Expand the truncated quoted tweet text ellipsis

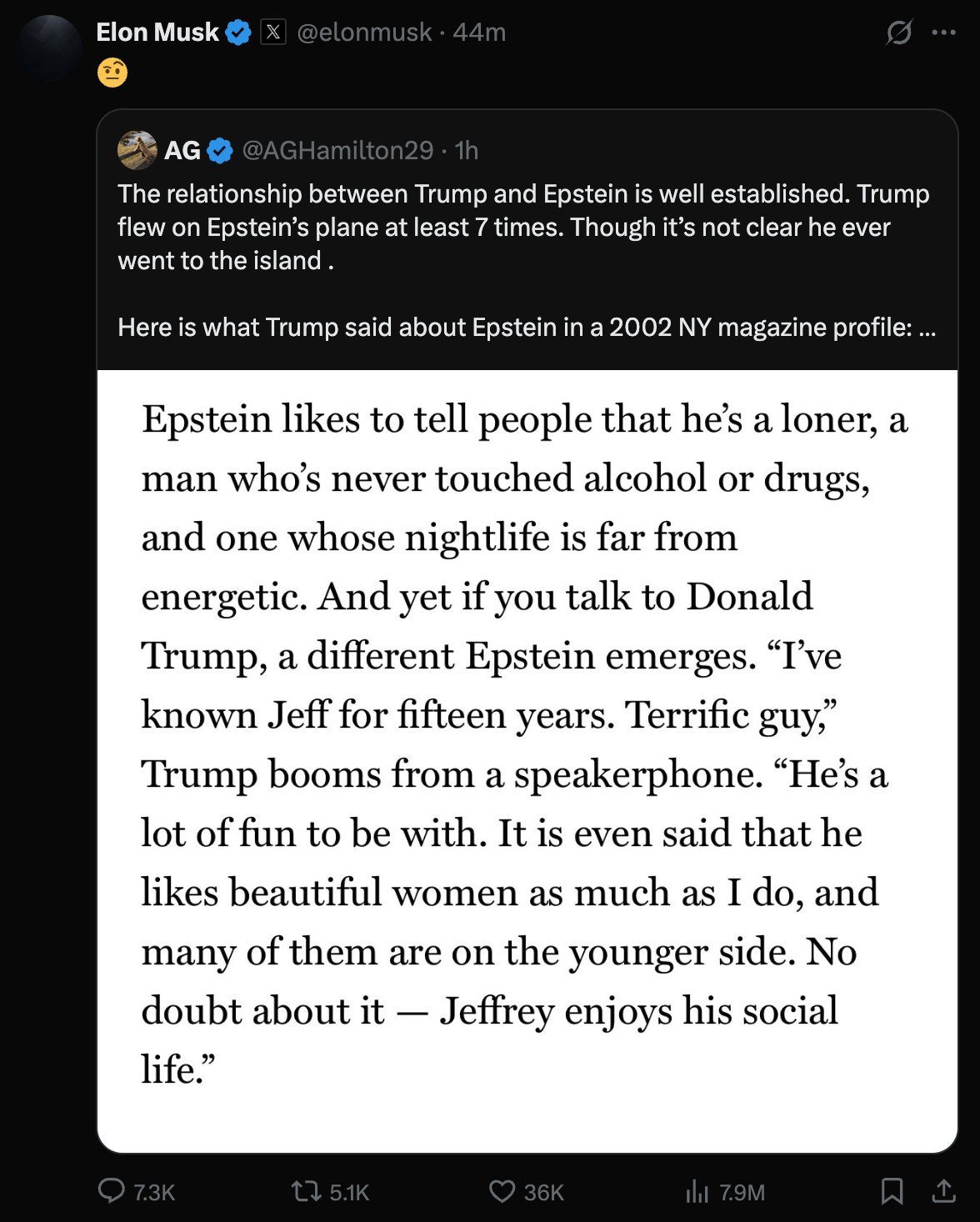[x=927, y=328]
